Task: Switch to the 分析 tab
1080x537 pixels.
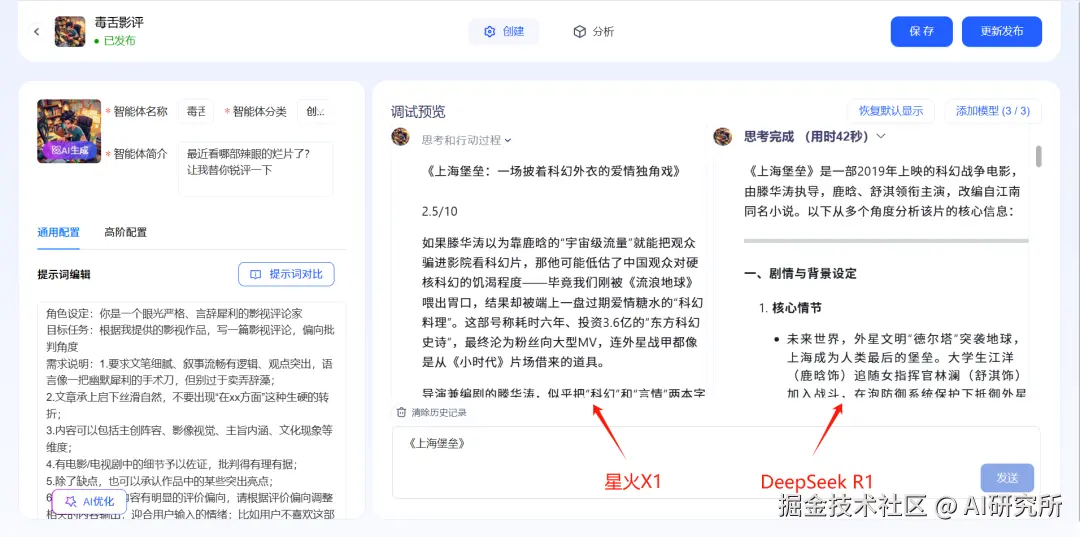Action: click(593, 32)
